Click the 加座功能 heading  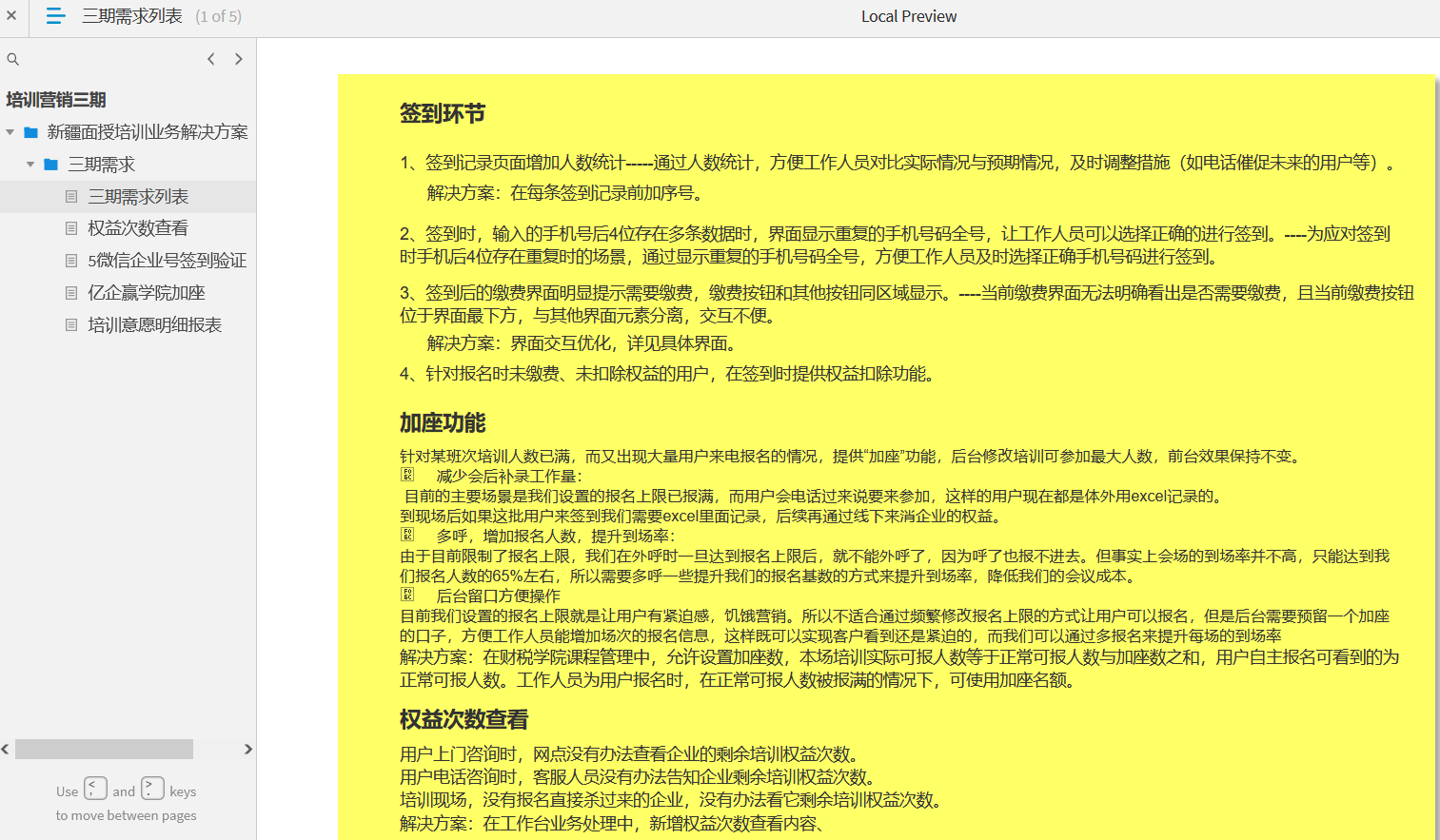pos(443,423)
